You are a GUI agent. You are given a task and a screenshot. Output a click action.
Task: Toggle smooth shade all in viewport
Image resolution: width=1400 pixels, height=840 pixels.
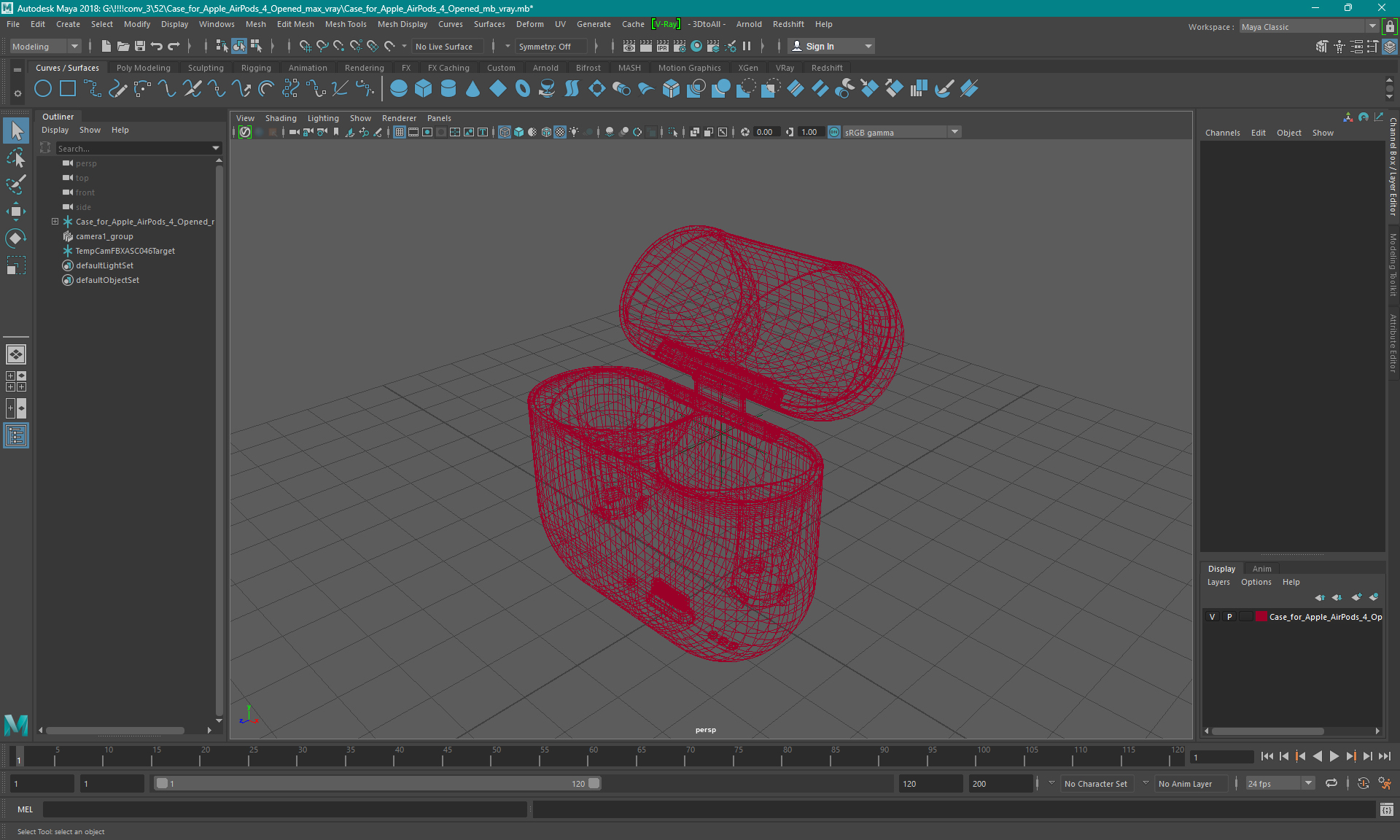point(518,132)
